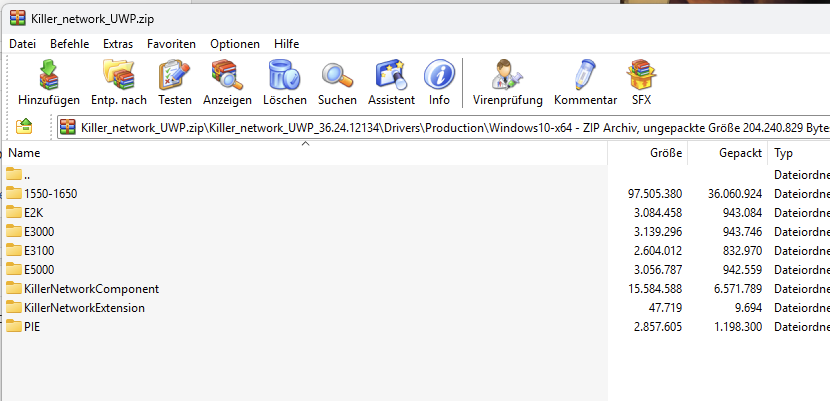
Task: Open the Hilfe menu
Action: pos(286,44)
